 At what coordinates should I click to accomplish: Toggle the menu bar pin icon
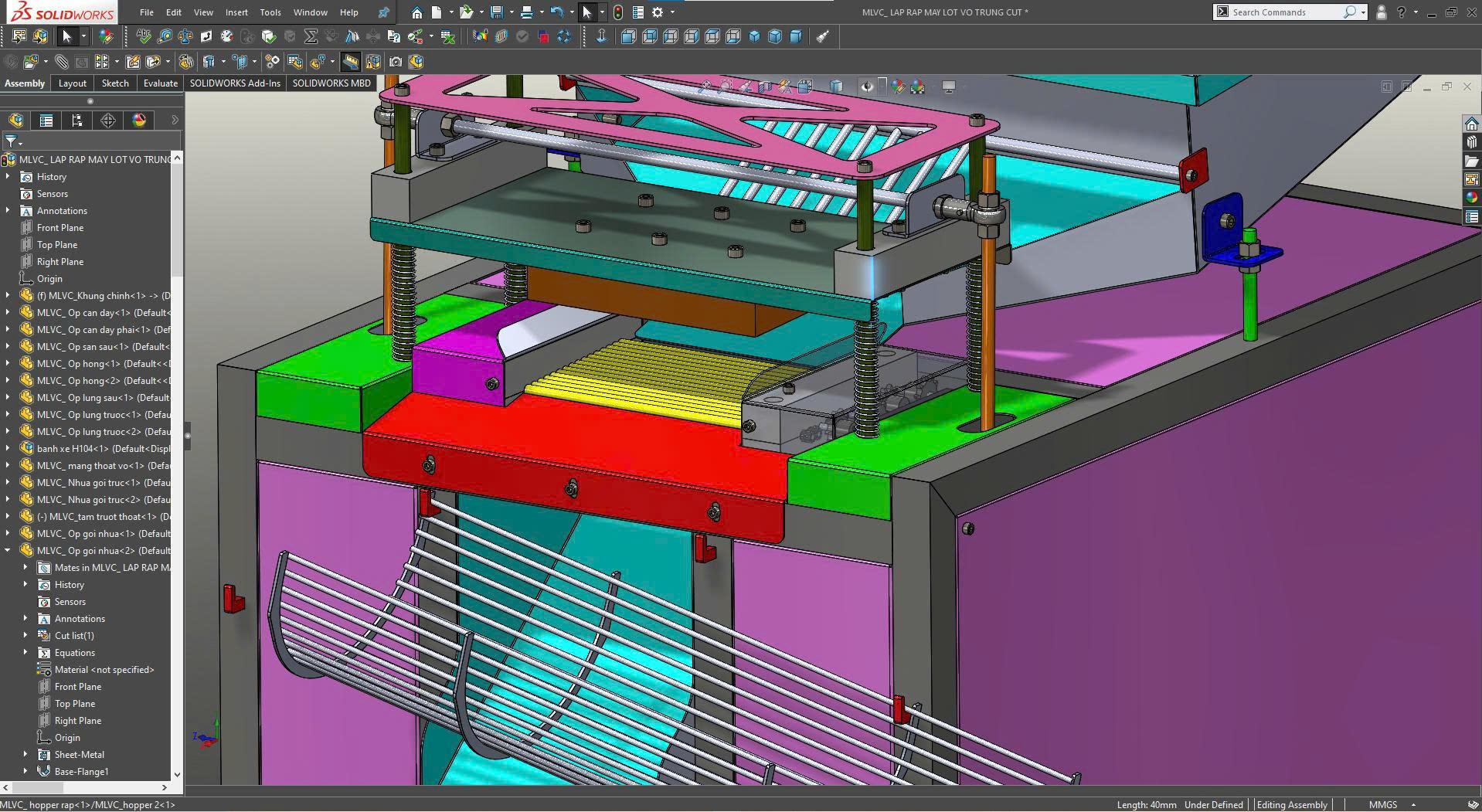pyautogui.click(x=383, y=12)
